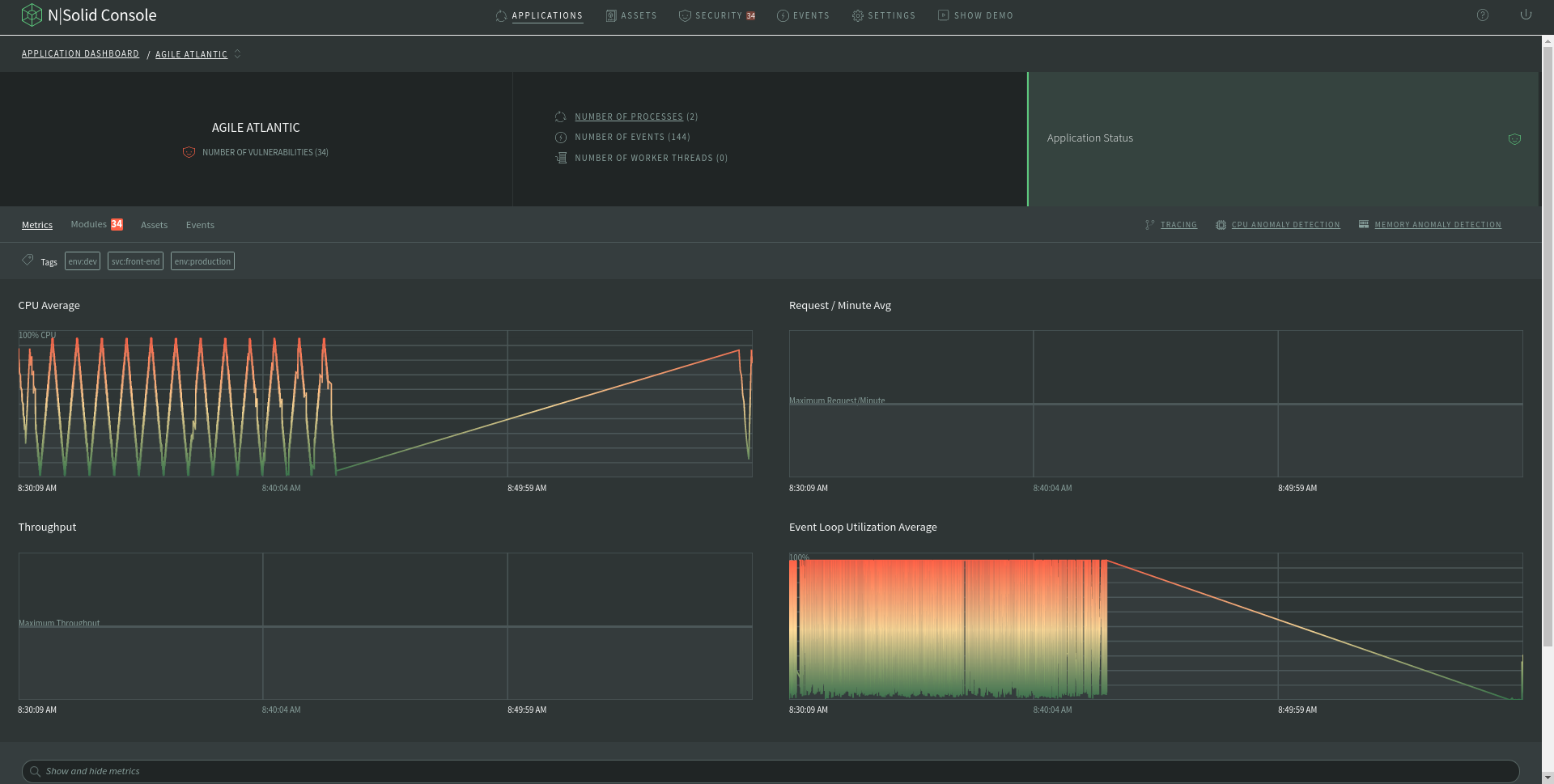Click the power/logout icon
Image resolution: width=1554 pixels, height=784 pixels.
point(1526,15)
